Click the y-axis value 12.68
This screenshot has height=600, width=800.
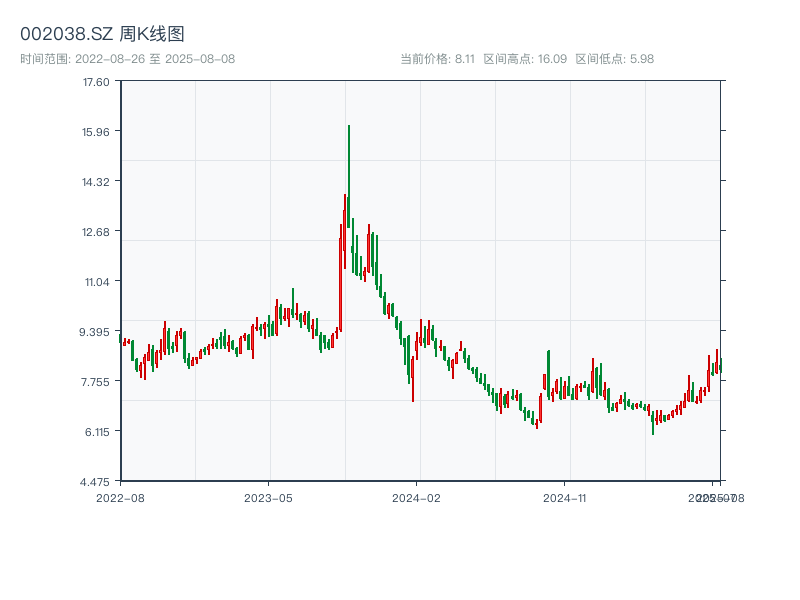[x=96, y=232]
